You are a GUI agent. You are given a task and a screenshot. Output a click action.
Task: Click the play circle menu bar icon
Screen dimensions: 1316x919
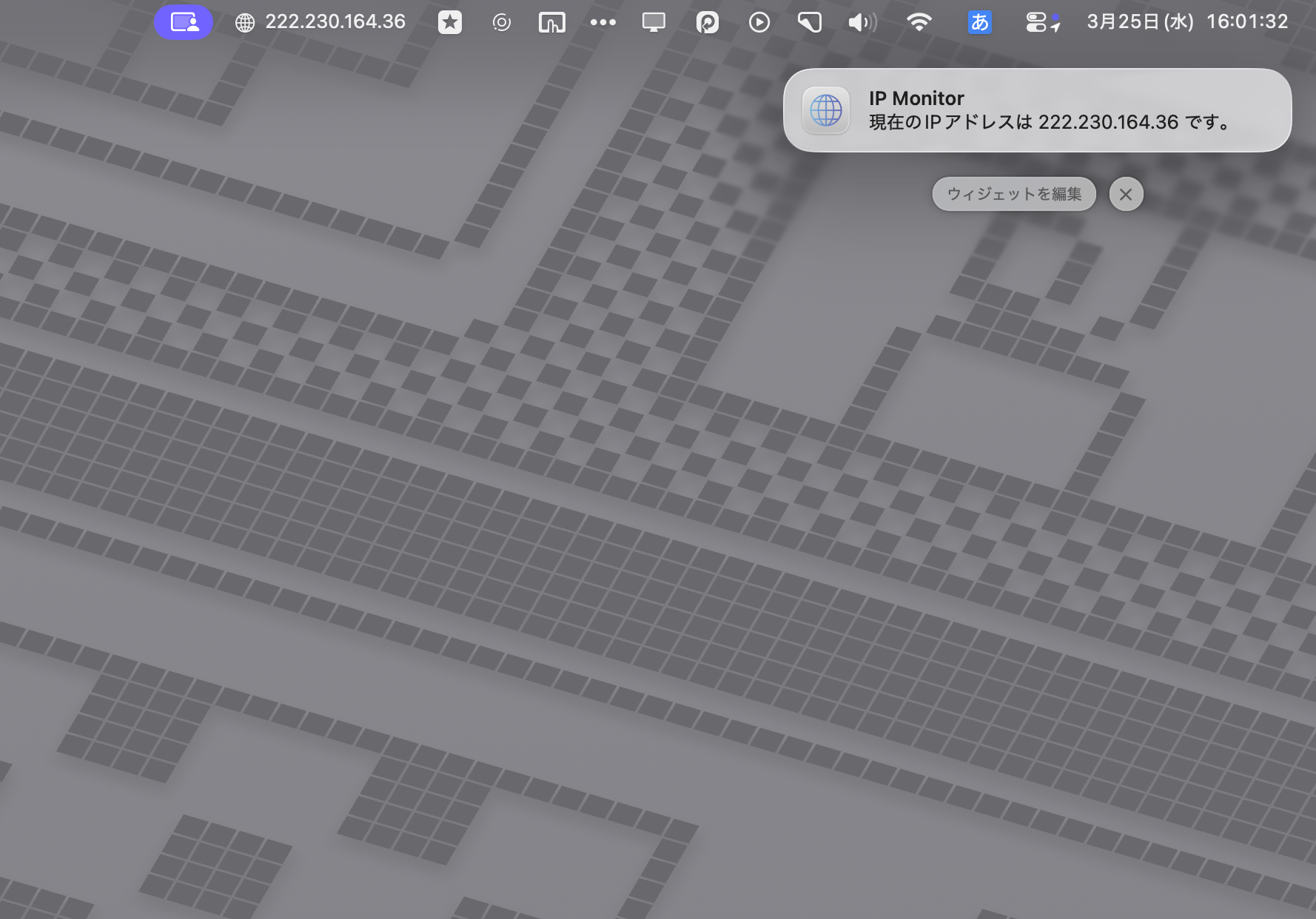(x=759, y=22)
